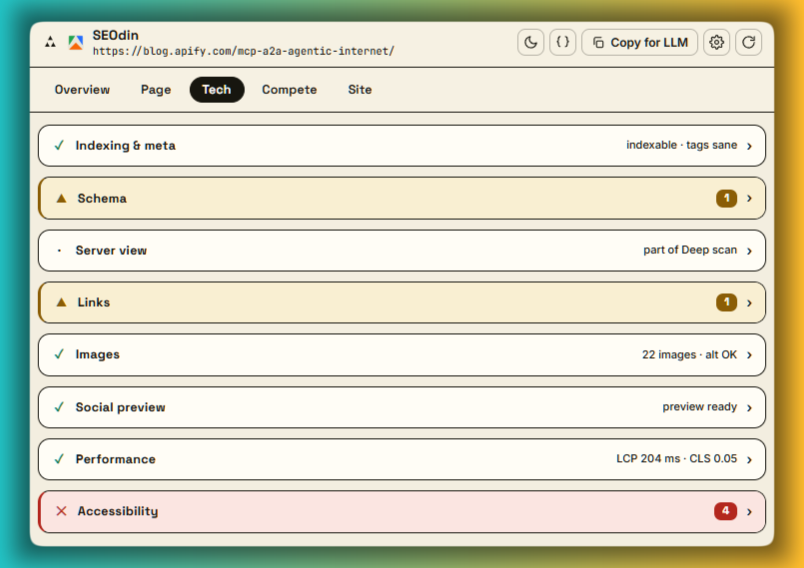Click the SEOdin logo icon
The image size is (804, 568).
(x=76, y=43)
